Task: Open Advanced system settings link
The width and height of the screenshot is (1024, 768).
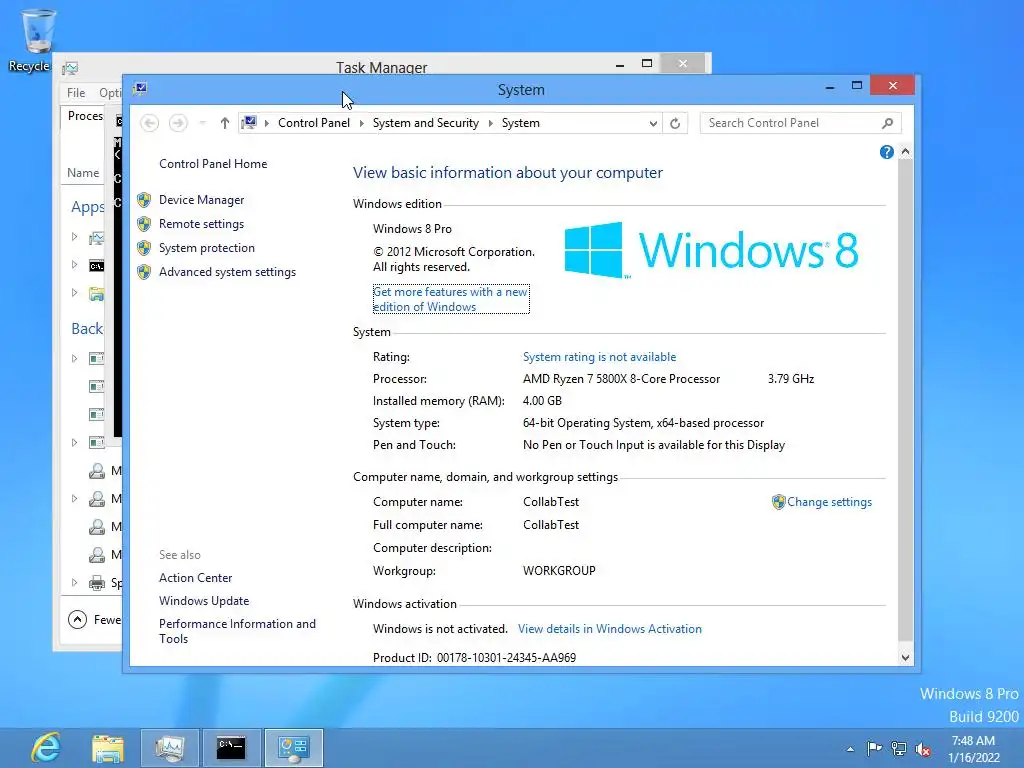Action: pos(227,272)
